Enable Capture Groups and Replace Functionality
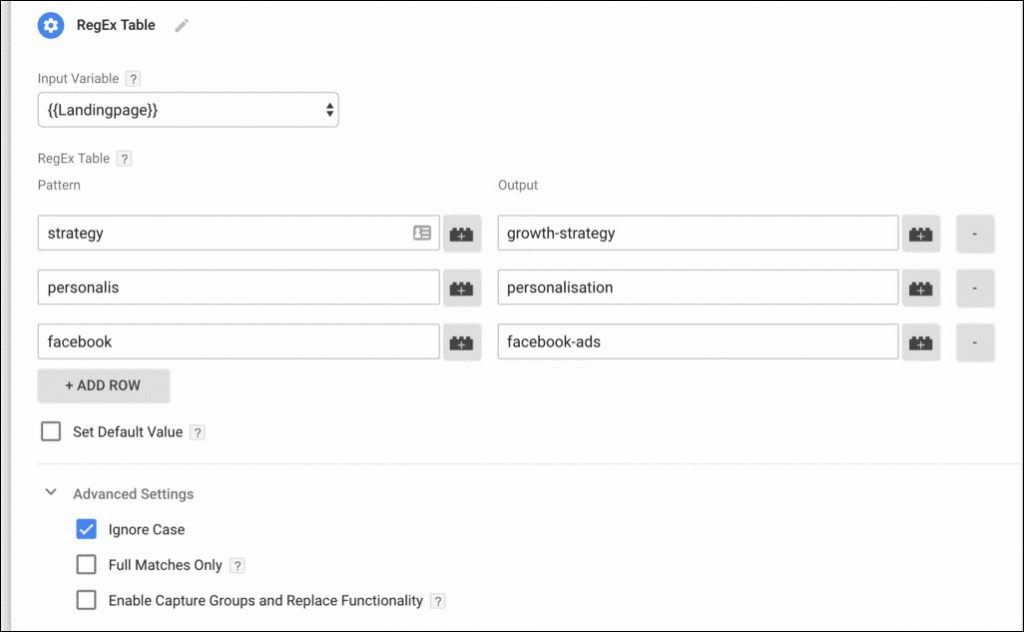 87,600
